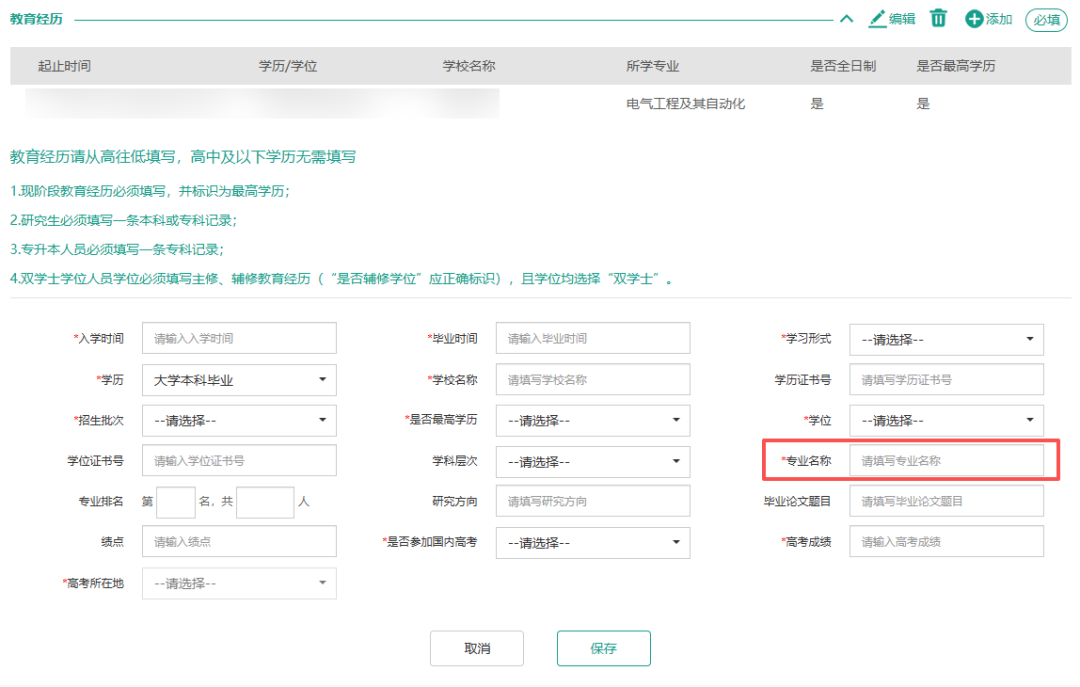Click the 是否最高学历 column header
The width and height of the screenshot is (1080, 687).
coord(956,66)
